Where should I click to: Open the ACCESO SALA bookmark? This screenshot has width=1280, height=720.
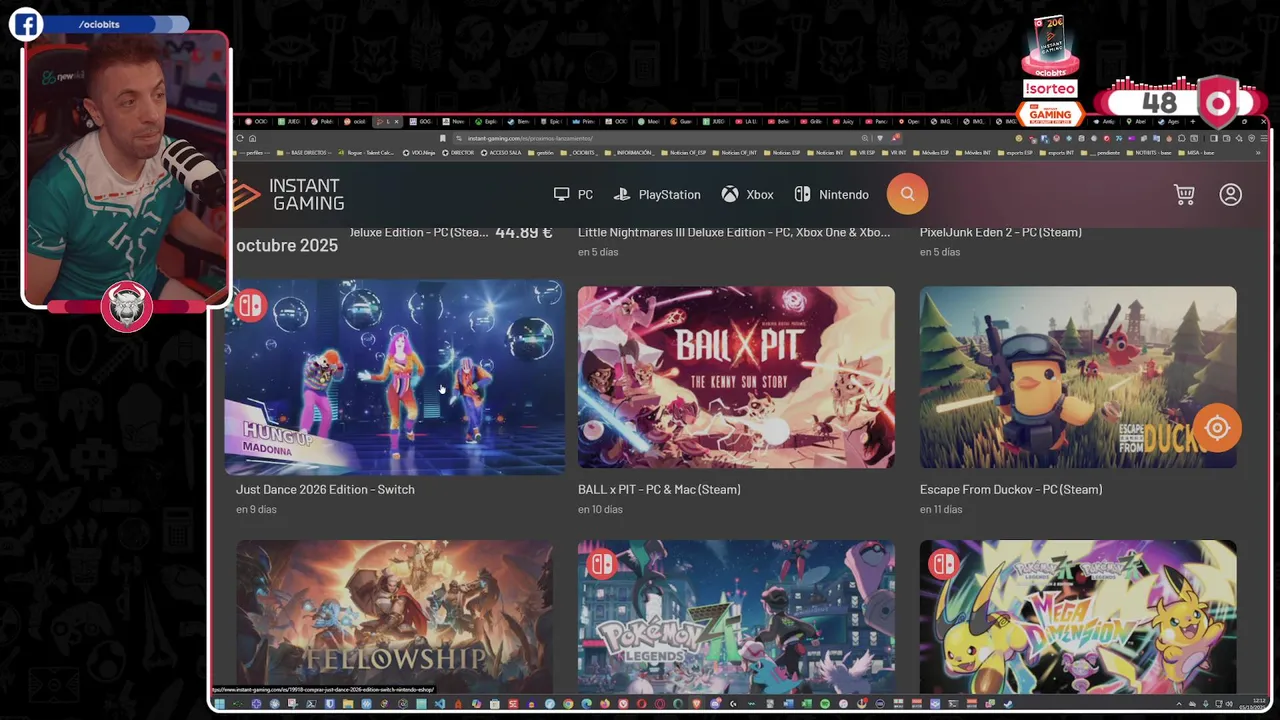pyautogui.click(x=501, y=153)
